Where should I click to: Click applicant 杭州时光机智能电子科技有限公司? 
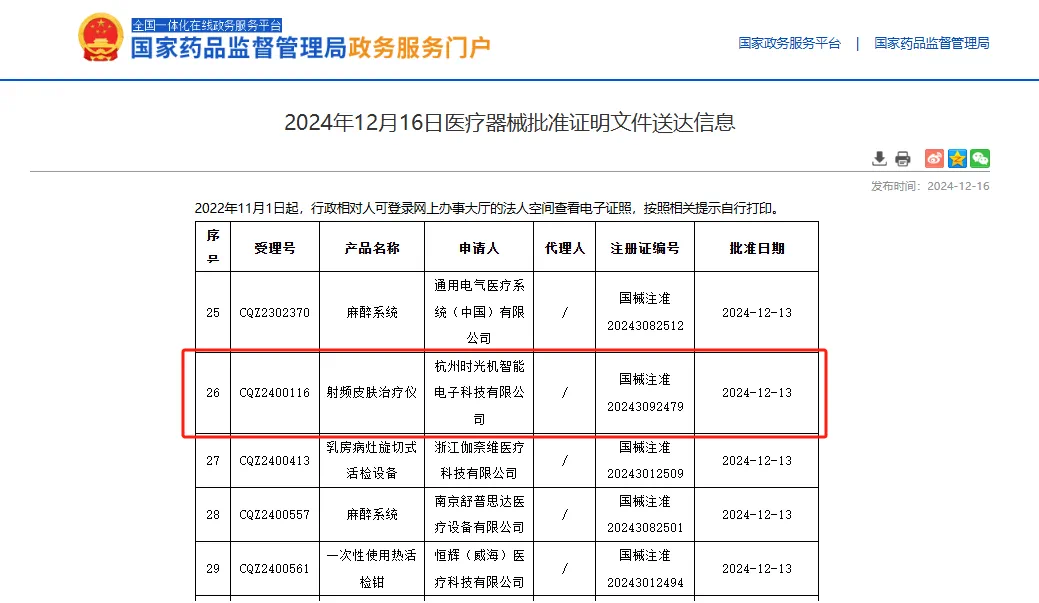coord(479,393)
